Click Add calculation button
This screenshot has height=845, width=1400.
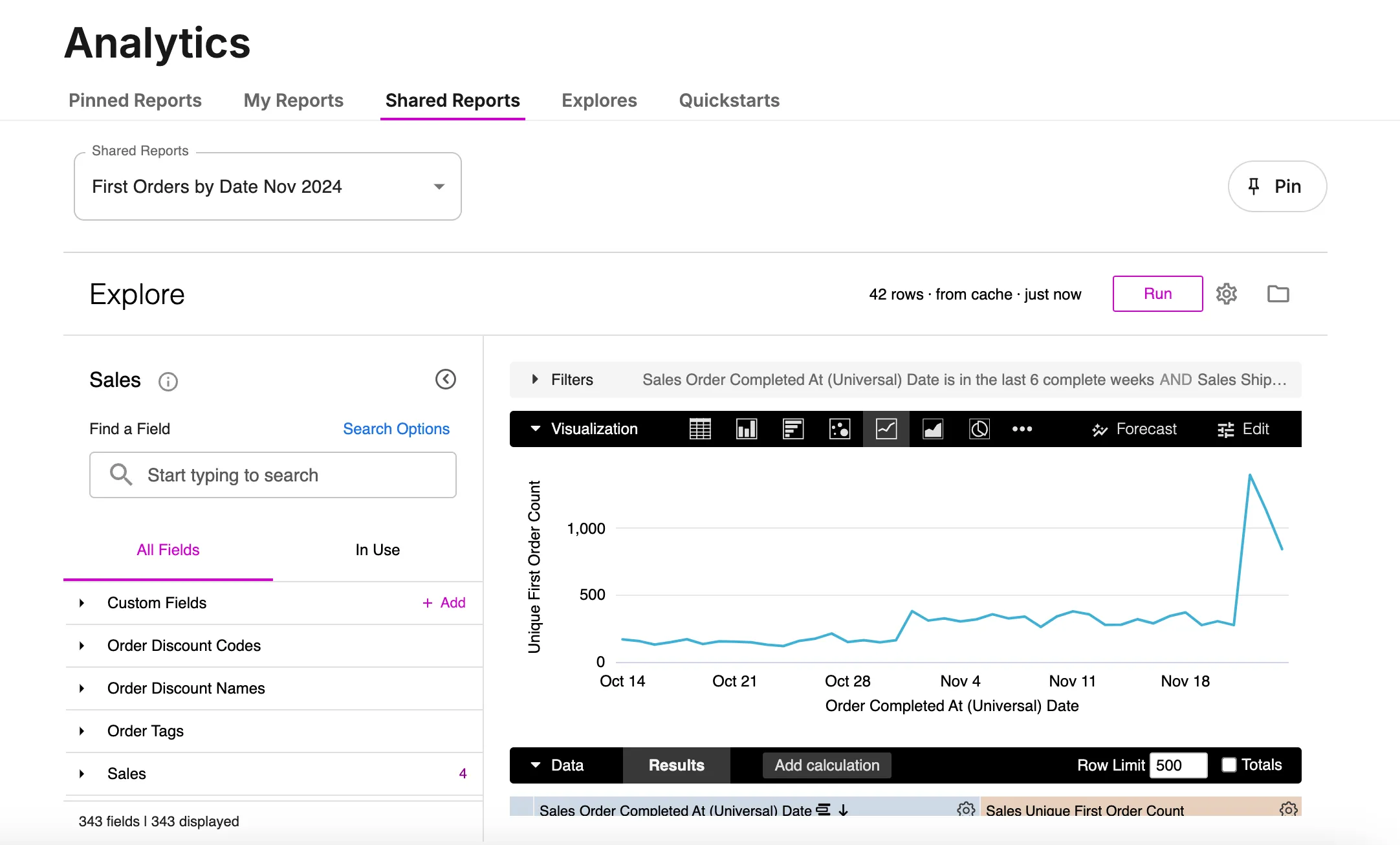click(827, 765)
